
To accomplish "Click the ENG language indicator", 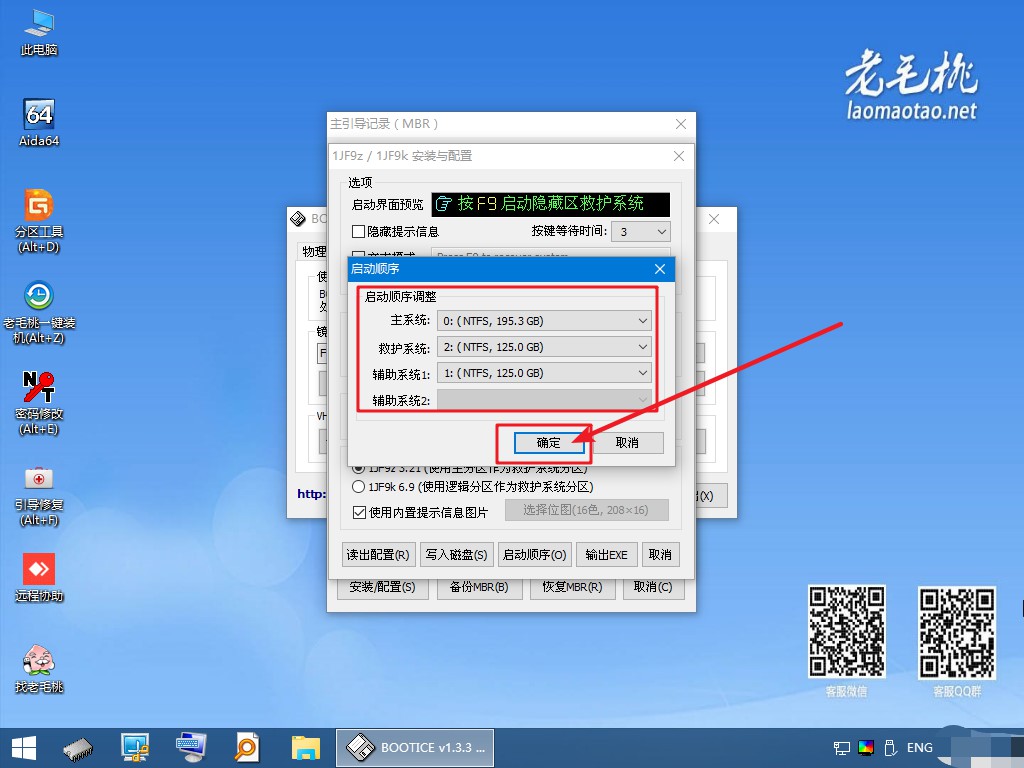I will pyautogui.click(x=920, y=748).
